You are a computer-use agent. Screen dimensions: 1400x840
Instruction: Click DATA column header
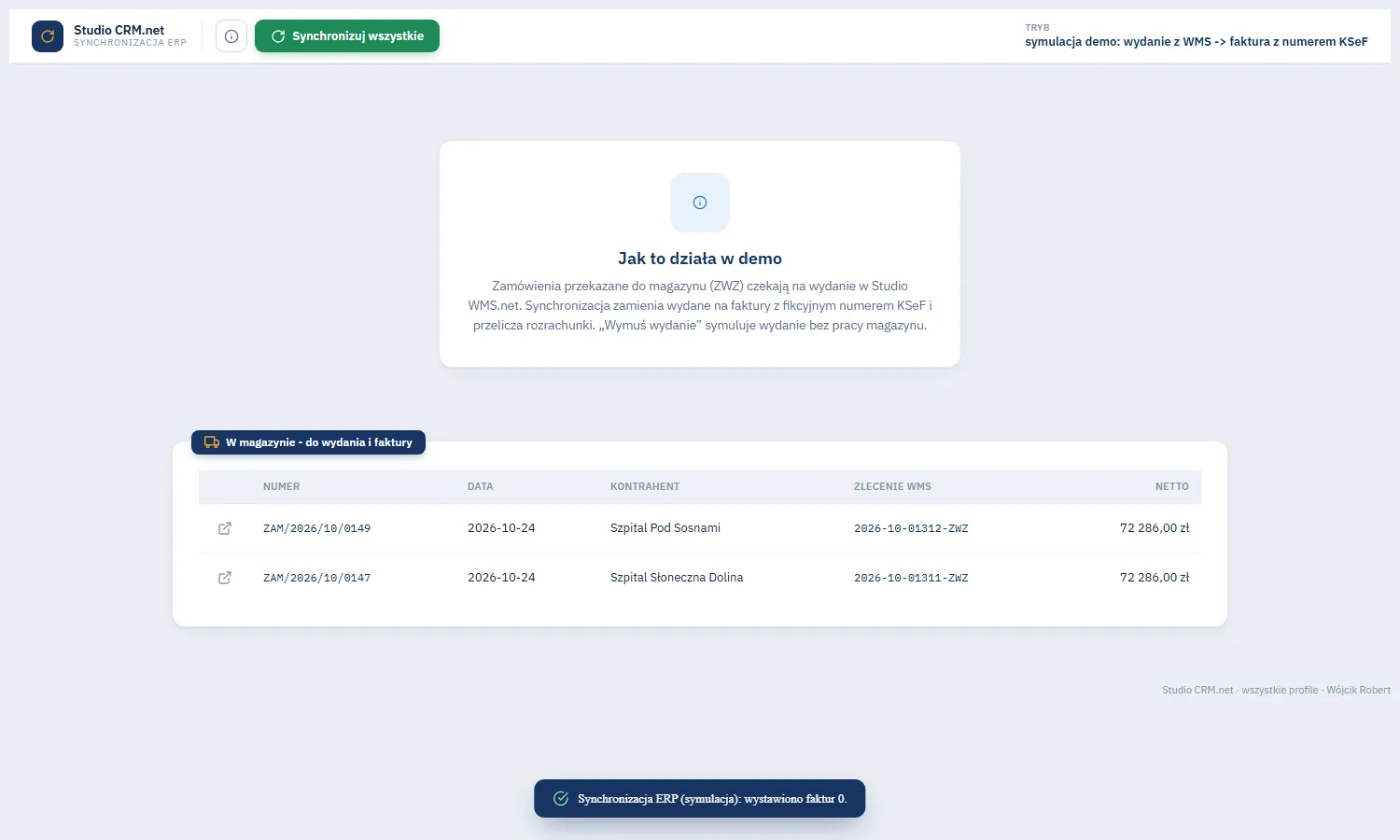pos(481,486)
